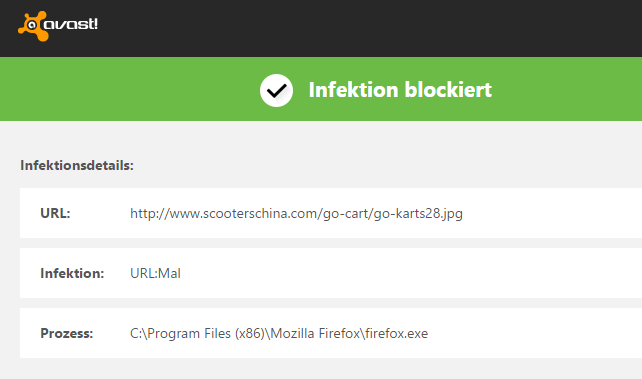Click the www.scooterschina.com domain text
This screenshot has height=379, width=642.
pos(243,213)
